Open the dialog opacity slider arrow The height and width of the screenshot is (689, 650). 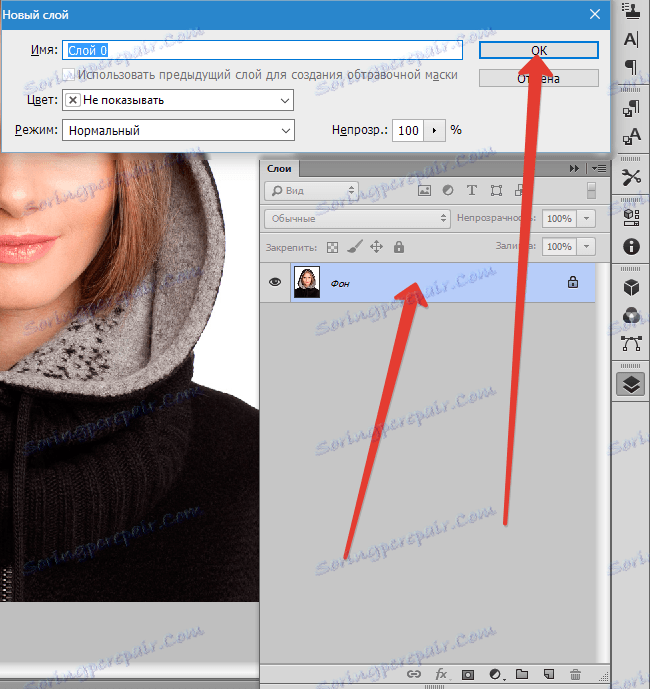(434, 131)
